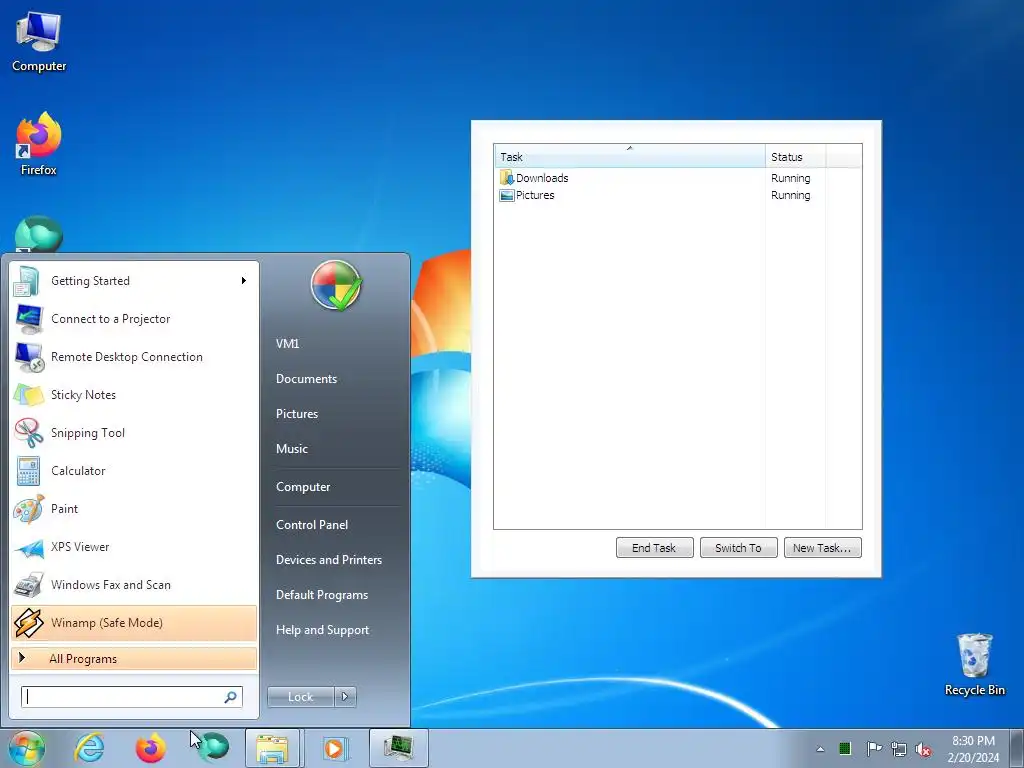Open Winamp (Safe Mode)
This screenshot has width=1024, height=768.
(134, 622)
